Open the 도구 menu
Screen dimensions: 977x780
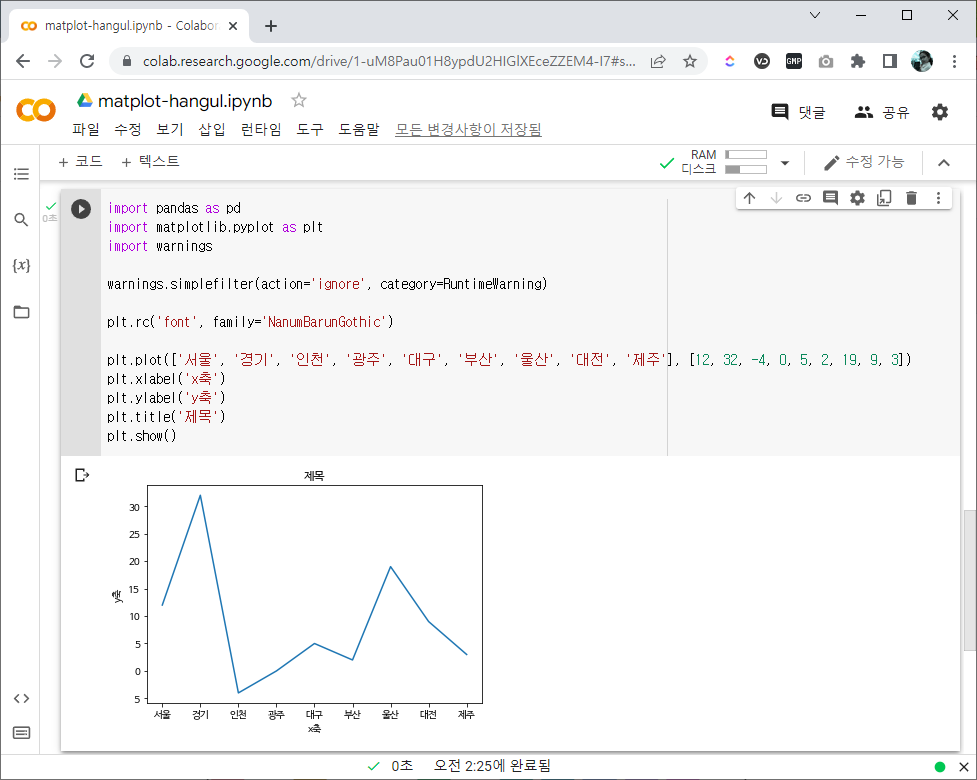[x=310, y=129]
